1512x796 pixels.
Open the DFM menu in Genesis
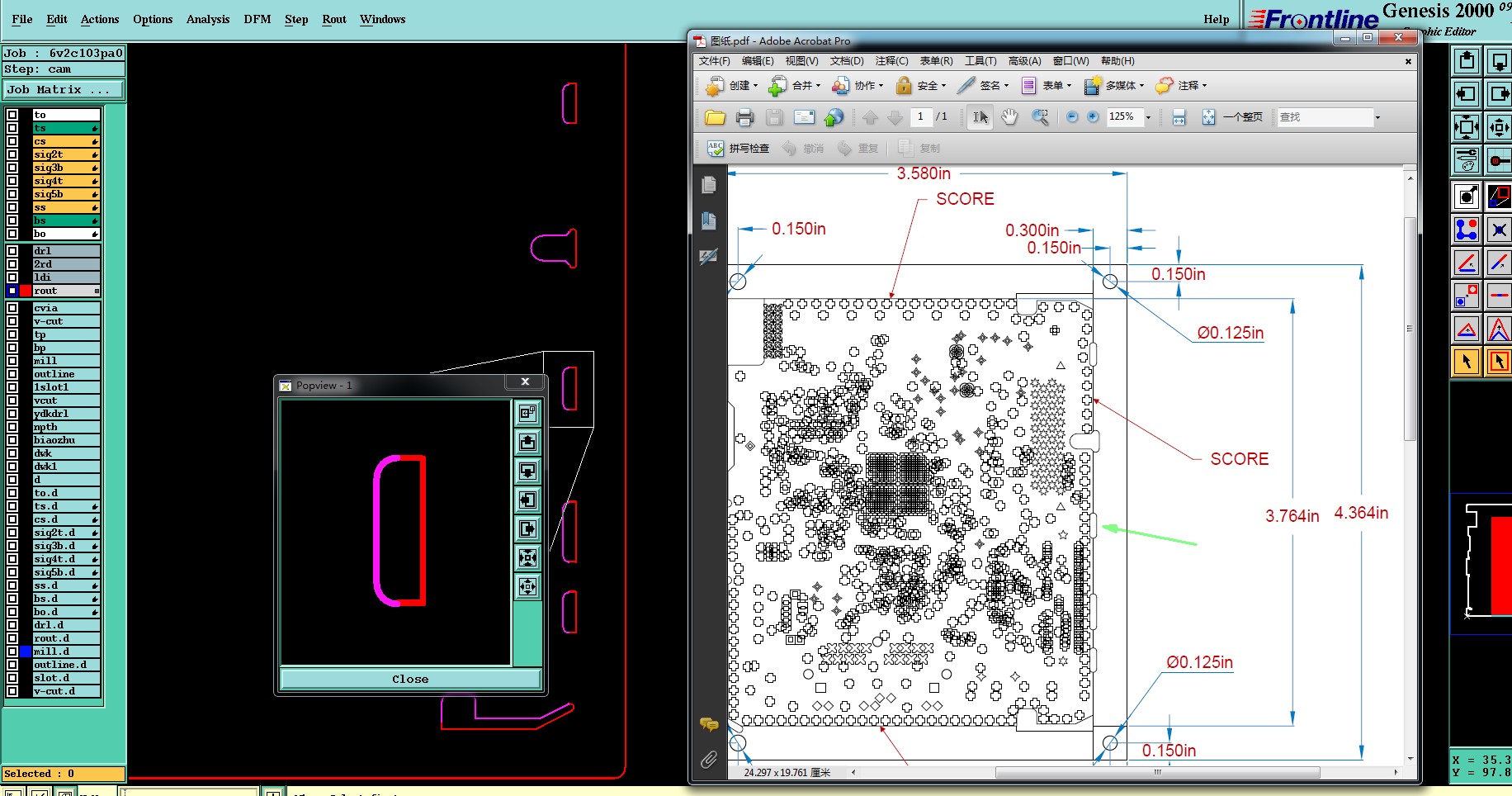pyautogui.click(x=258, y=19)
